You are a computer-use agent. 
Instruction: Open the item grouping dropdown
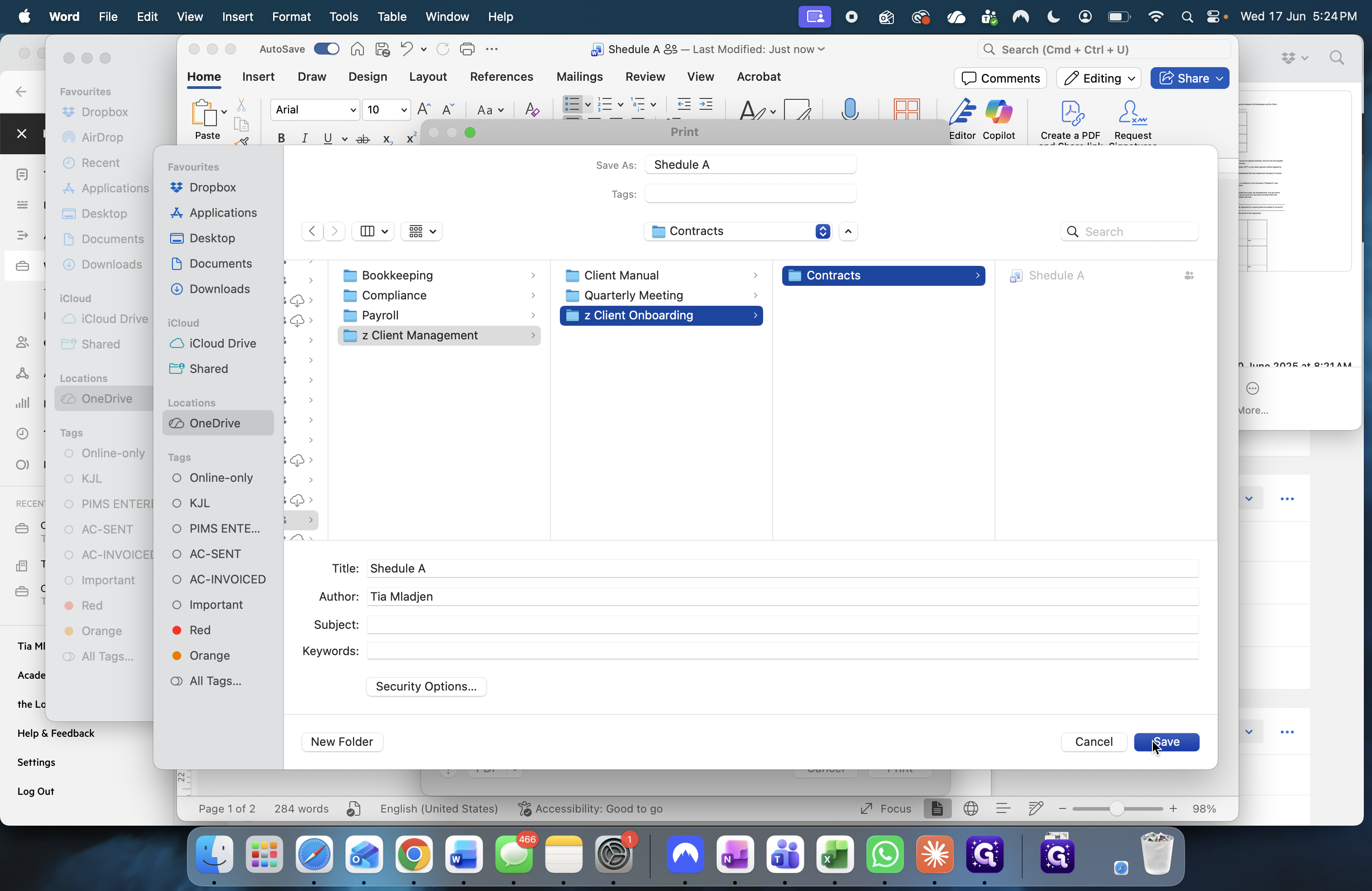point(421,231)
